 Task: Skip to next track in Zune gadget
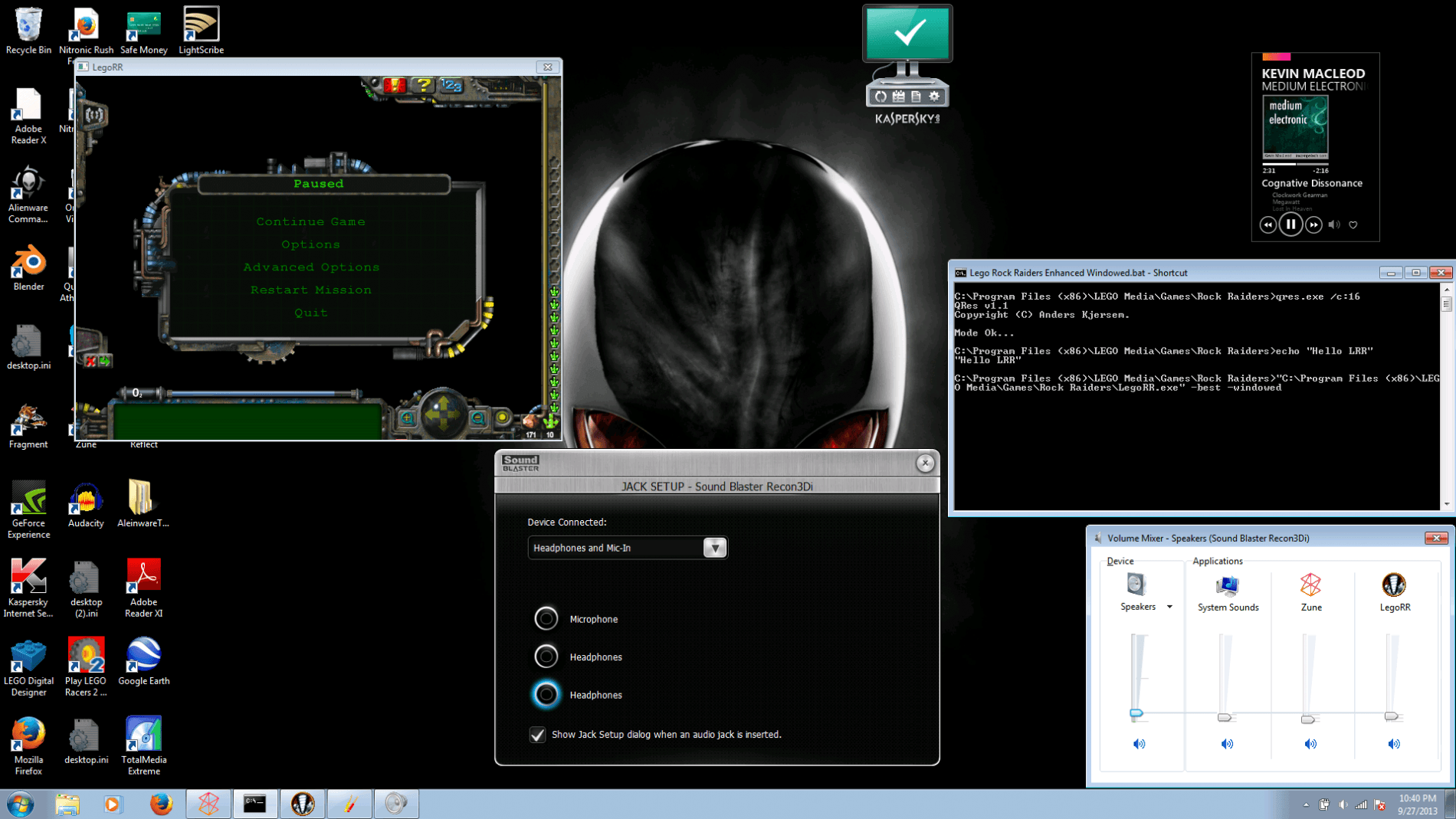point(1313,225)
